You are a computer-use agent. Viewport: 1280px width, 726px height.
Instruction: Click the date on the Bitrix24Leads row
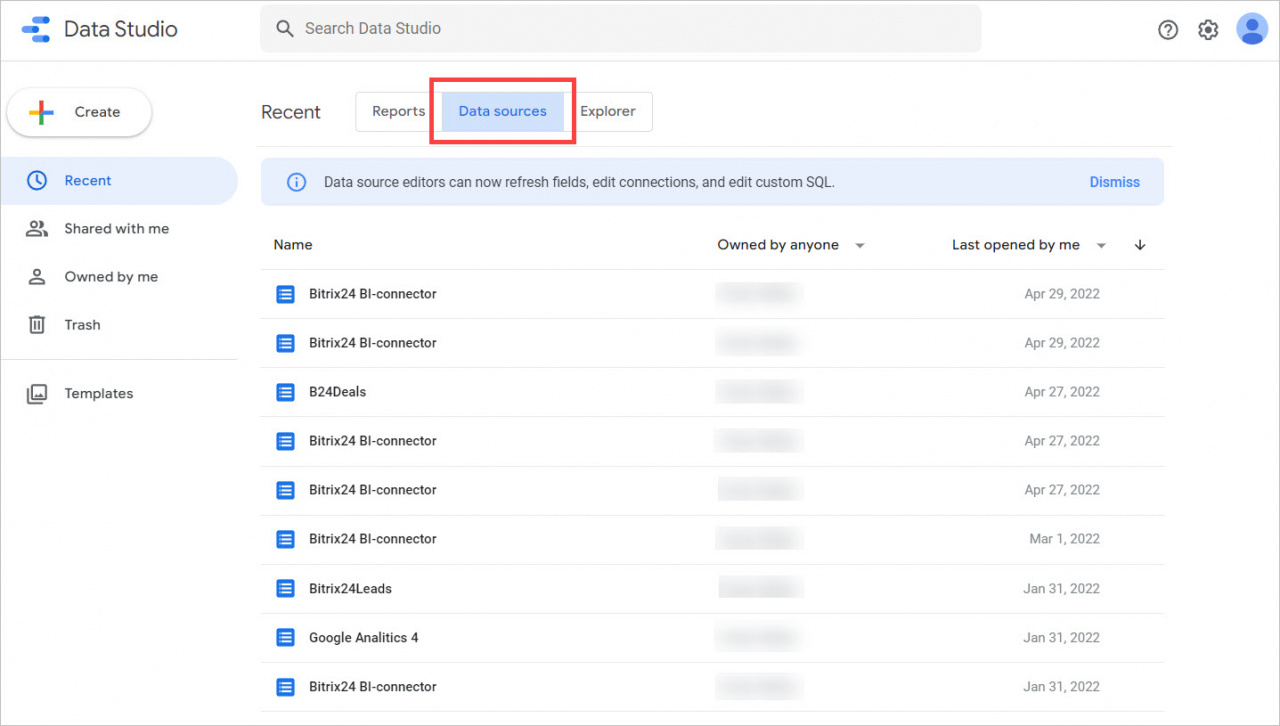[1061, 589]
